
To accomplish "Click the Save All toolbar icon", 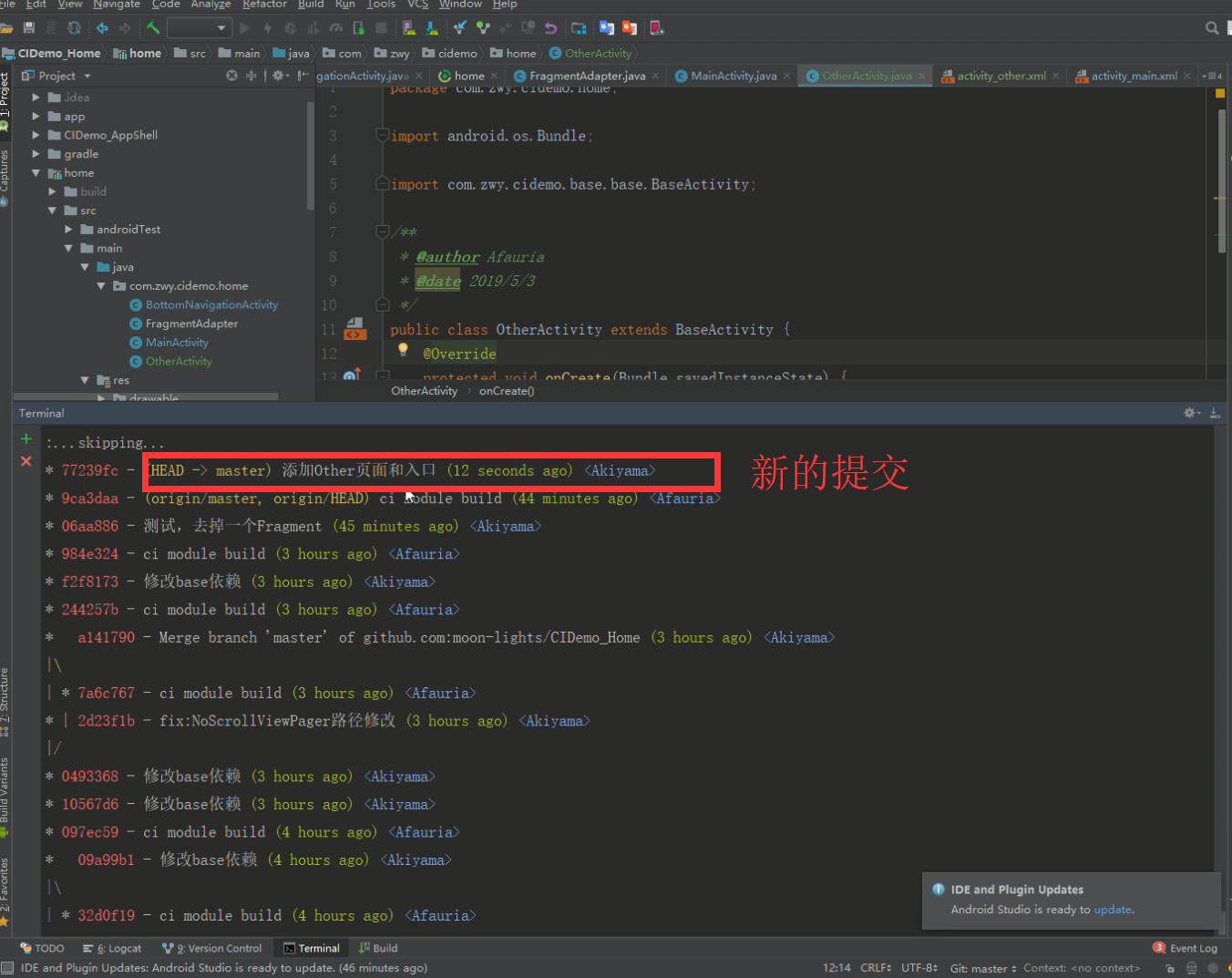I will [x=29, y=28].
